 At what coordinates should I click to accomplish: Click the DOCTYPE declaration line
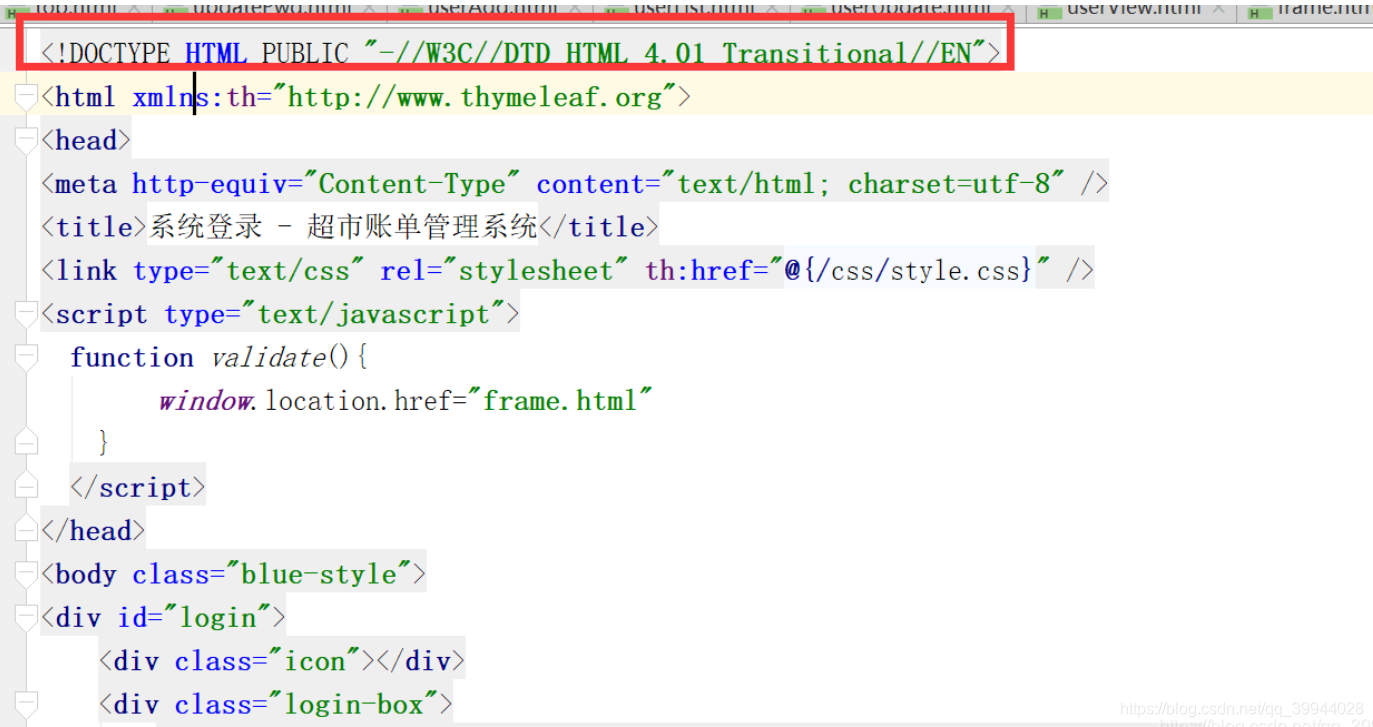(520, 53)
